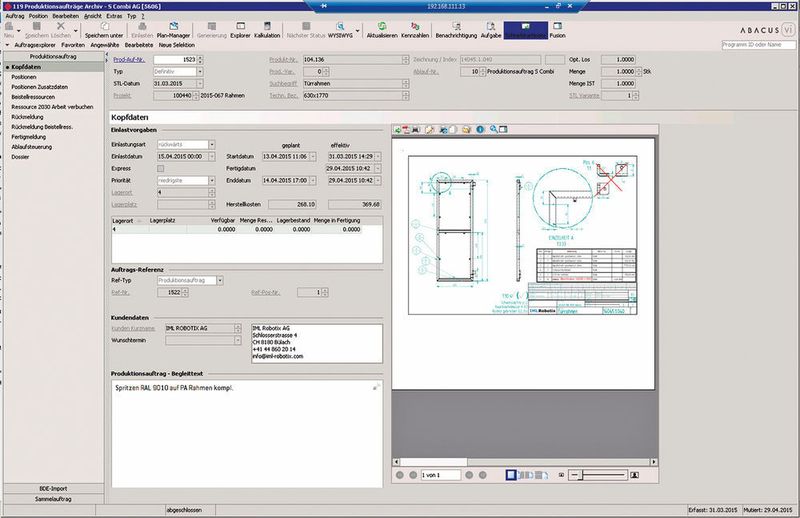Screen dimensions: 800x518
Task: Open the Kalkulation tool
Action: (267, 30)
